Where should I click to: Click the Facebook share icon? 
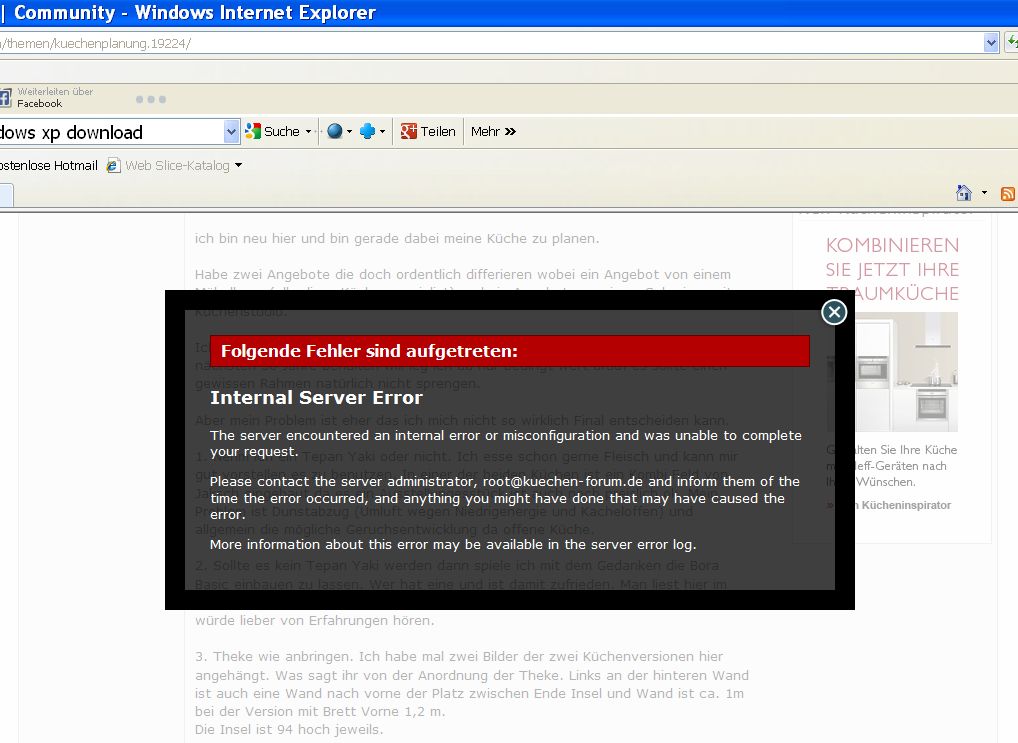[4, 98]
